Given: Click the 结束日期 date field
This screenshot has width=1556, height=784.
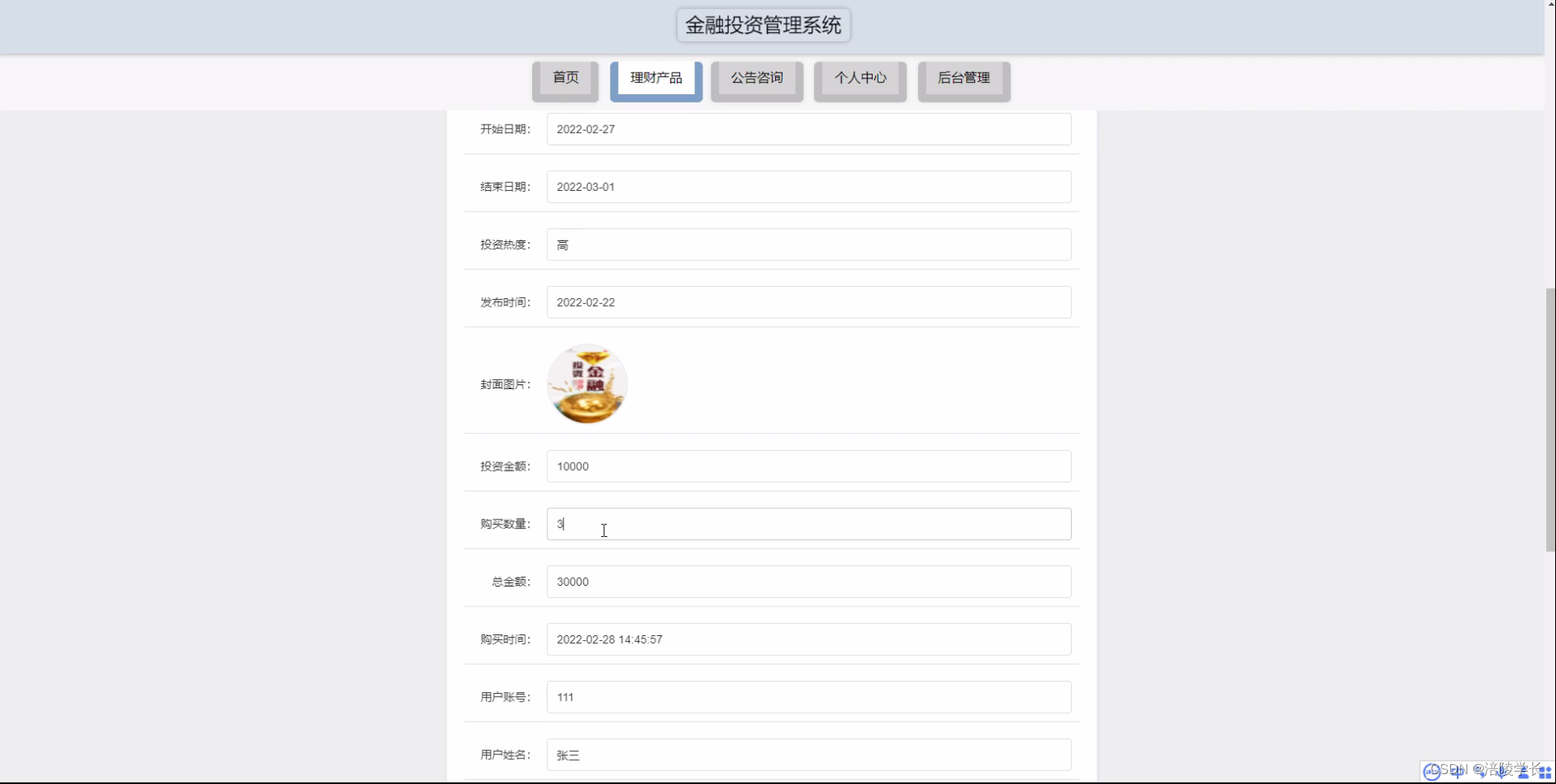Looking at the screenshot, I should [808, 187].
